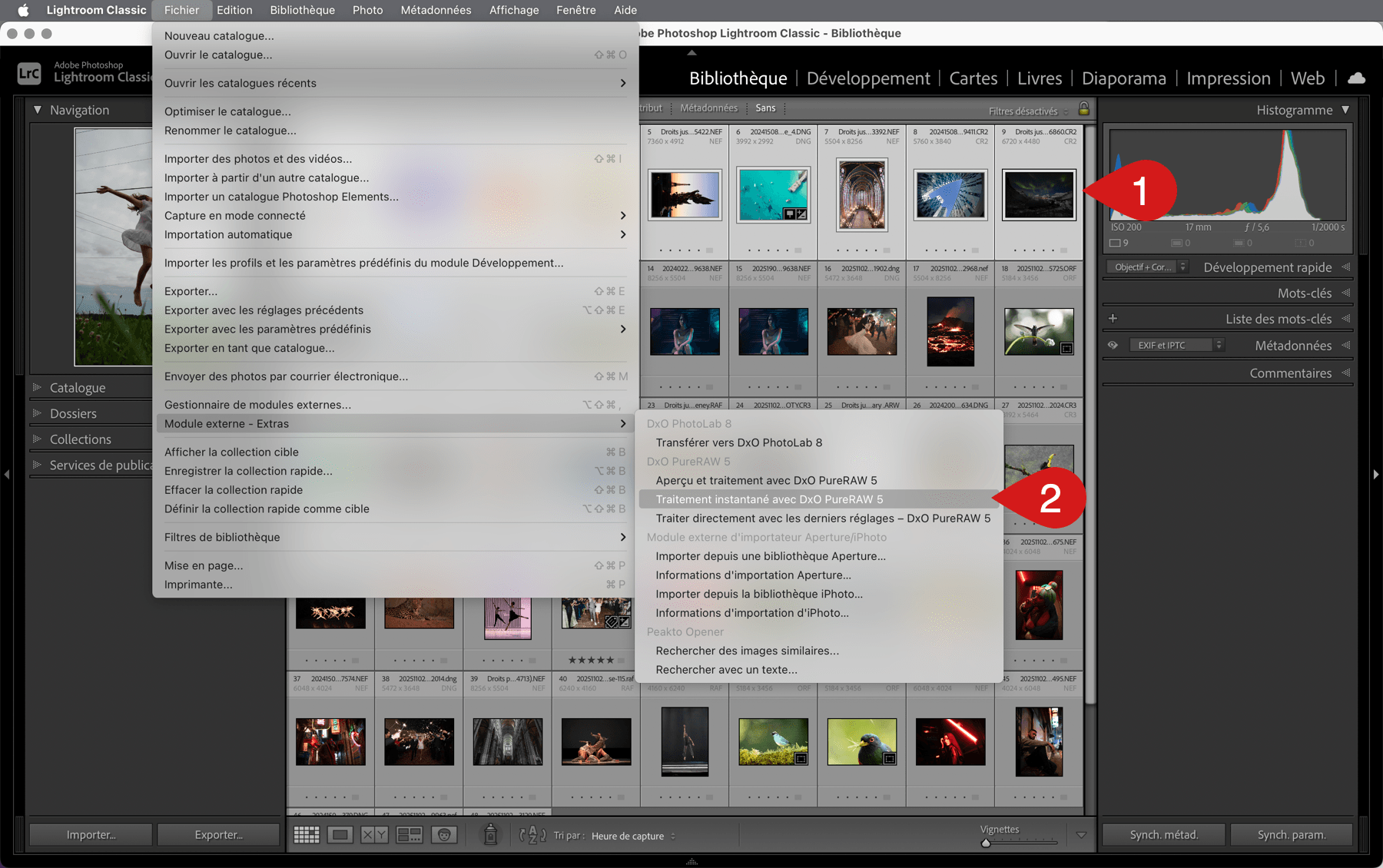Change sort order Heure de capture
Viewport: 1383px width, 868px height.
[633, 836]
